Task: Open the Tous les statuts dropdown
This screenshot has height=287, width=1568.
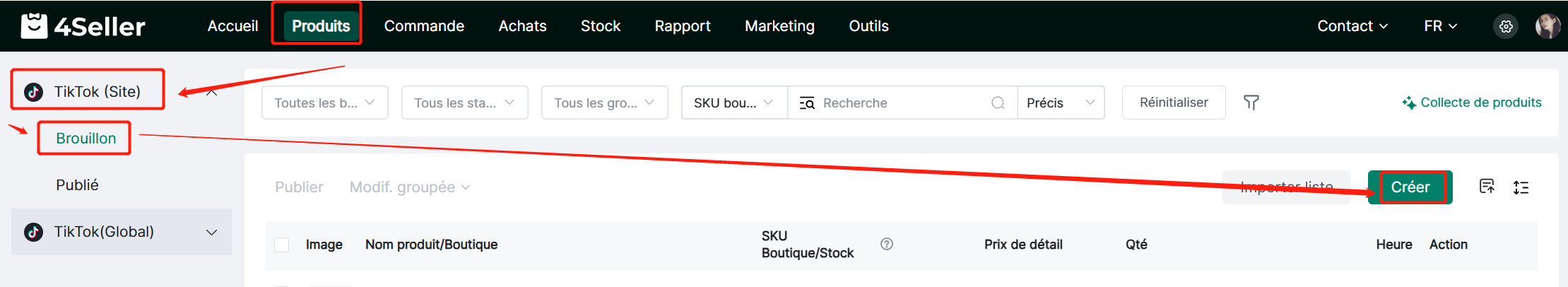Action: (x=464, y=103)
